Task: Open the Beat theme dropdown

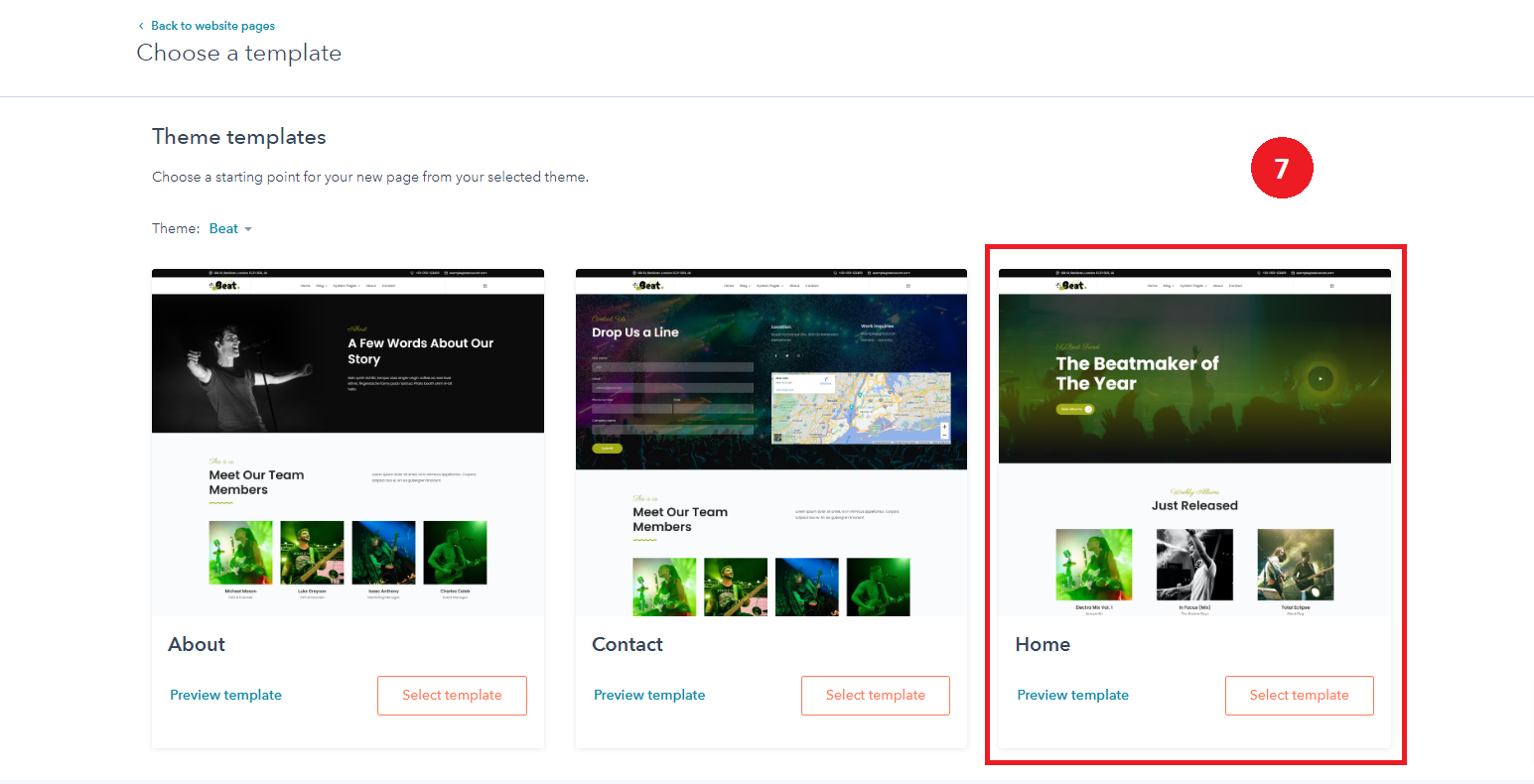Action: (223, 228)
